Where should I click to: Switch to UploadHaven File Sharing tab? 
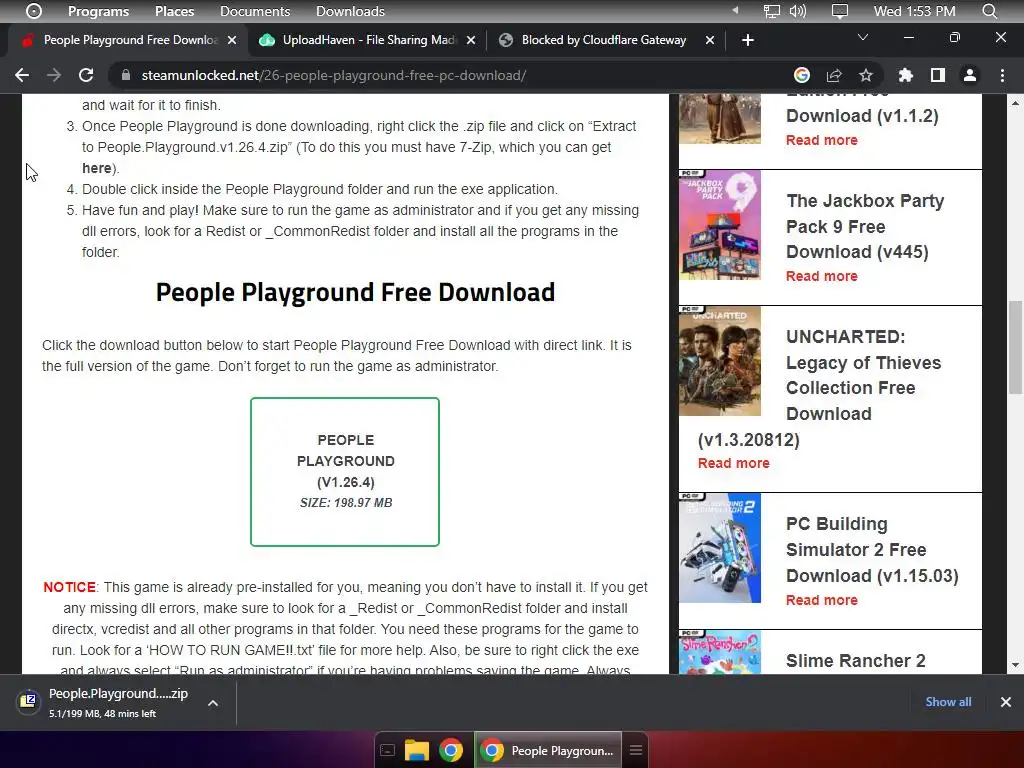tap(370, 40)
